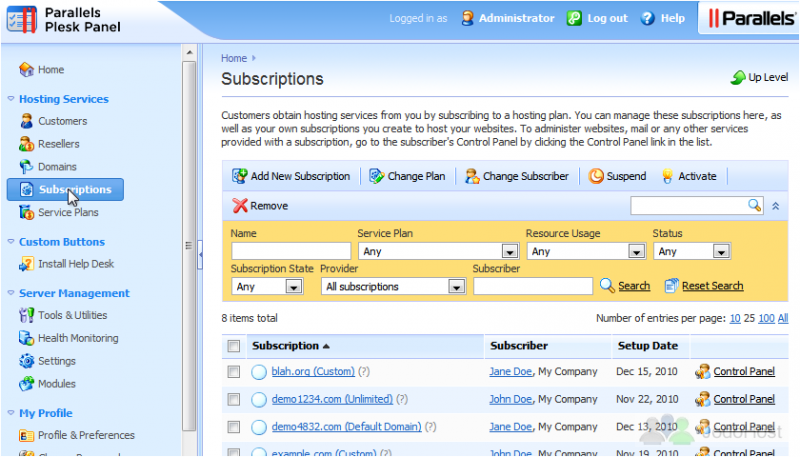Click the Control Panel icon for demo1234.com
Viewport: 800px width, 457px height.
[x=703, y=399]
